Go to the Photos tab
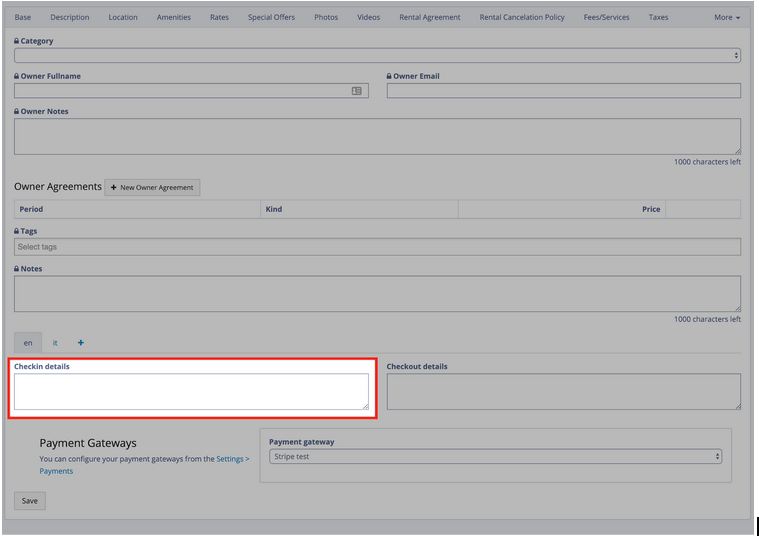This screenshot has height=536, width=759. coord(326,17)
